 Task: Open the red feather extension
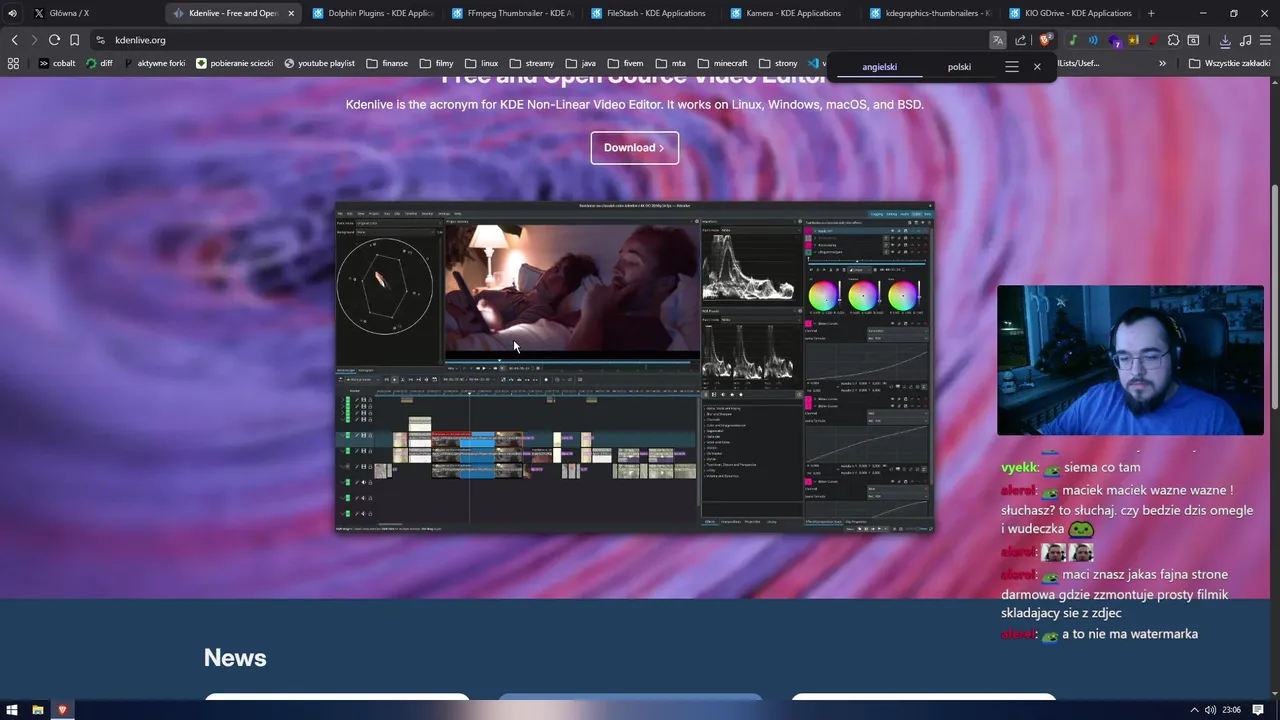[x=1153, y=40]
